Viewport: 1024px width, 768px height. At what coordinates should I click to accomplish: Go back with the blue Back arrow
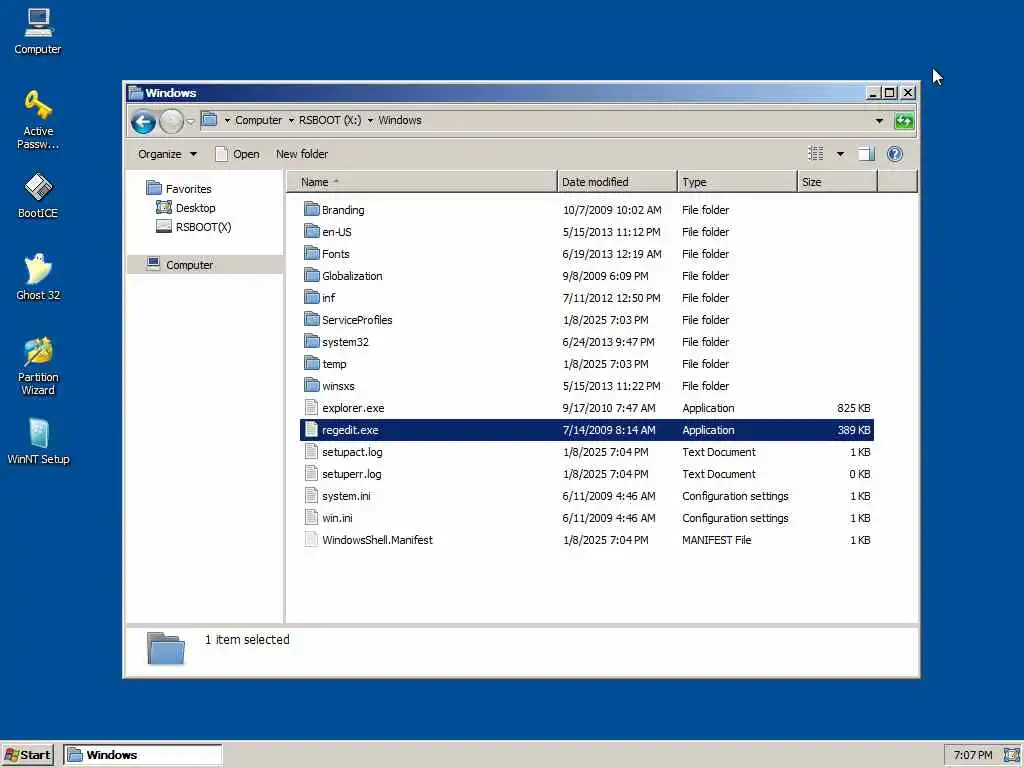click(x=143, y=121)
